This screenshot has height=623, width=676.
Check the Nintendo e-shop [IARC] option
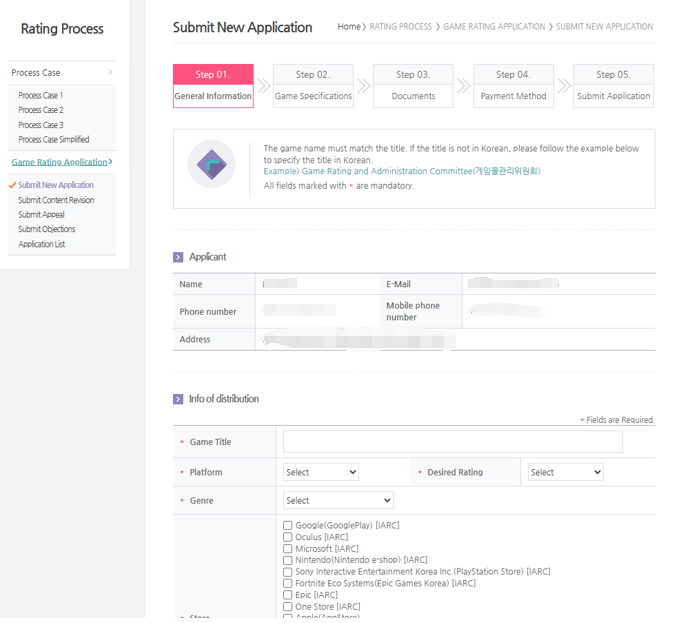(288, 560)
